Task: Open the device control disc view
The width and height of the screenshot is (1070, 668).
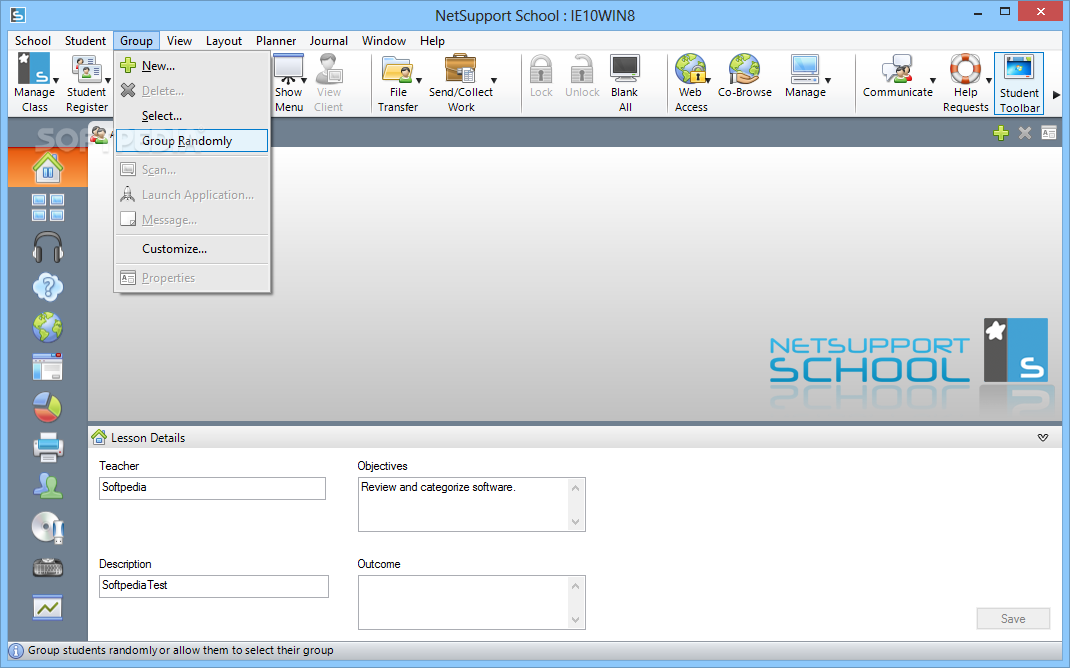Action: tap(48, 527)
